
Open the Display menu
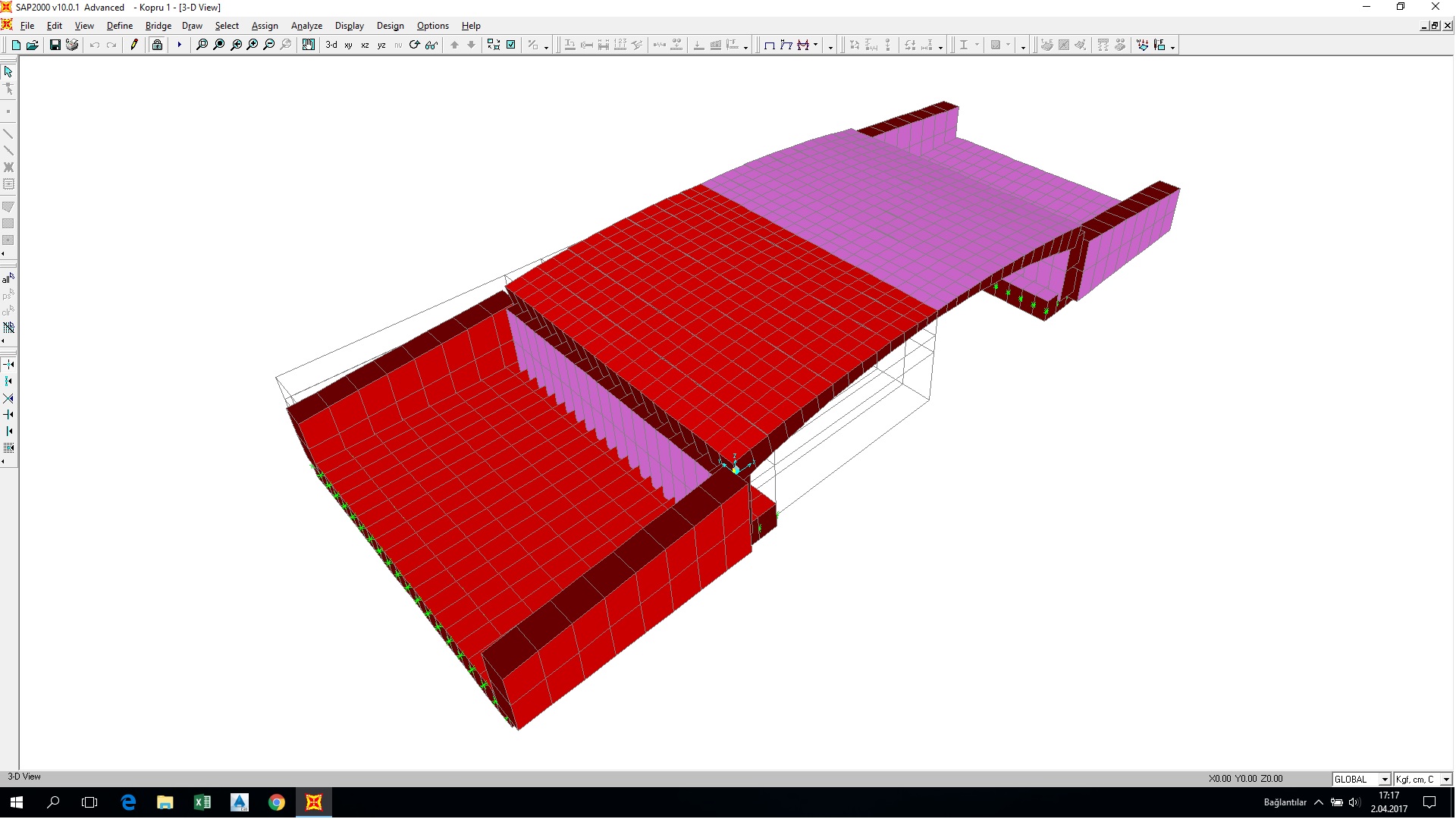pos(350,26)
